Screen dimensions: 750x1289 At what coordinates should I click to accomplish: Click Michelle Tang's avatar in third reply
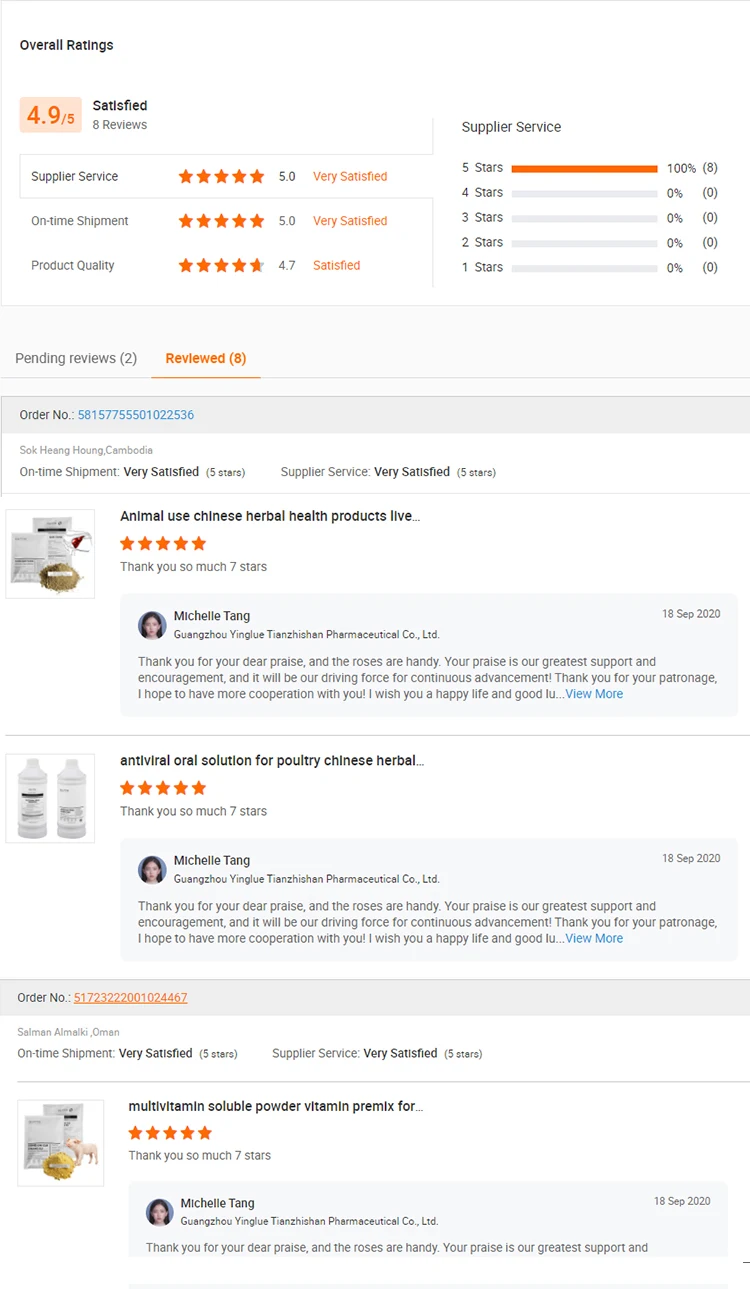[x=160, y=1212]
